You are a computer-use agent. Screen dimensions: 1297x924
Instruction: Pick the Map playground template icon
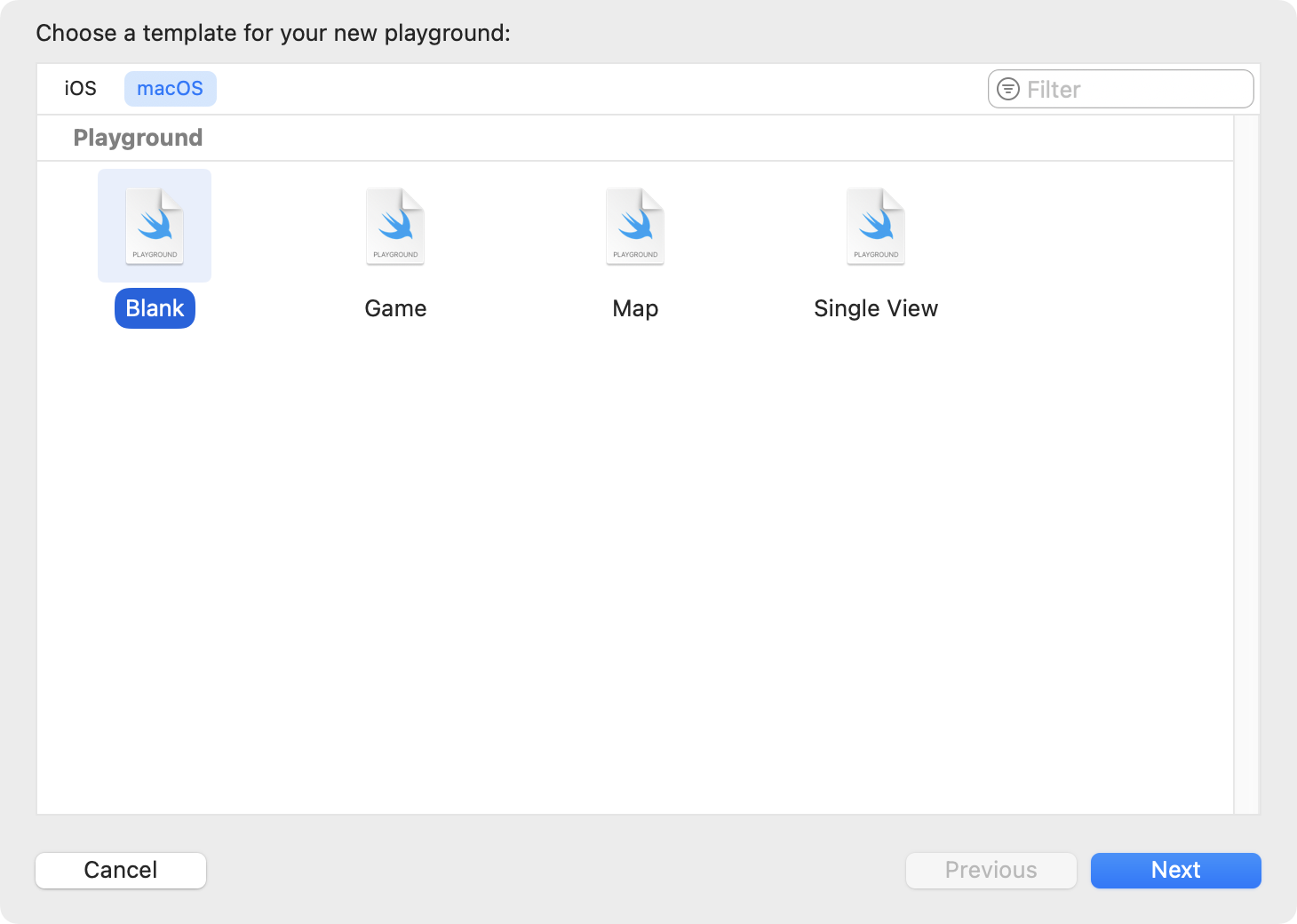click(x=635, y=226)
